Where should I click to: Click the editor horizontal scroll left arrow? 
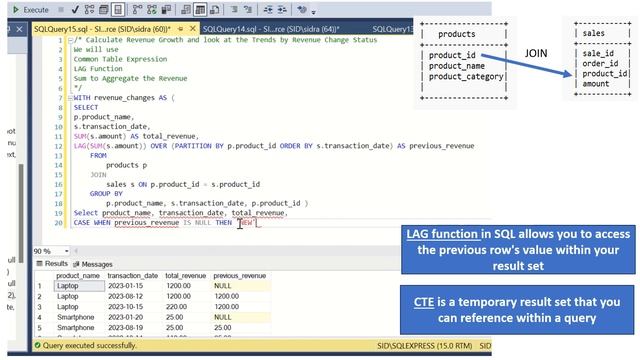[x=76, y=251]
